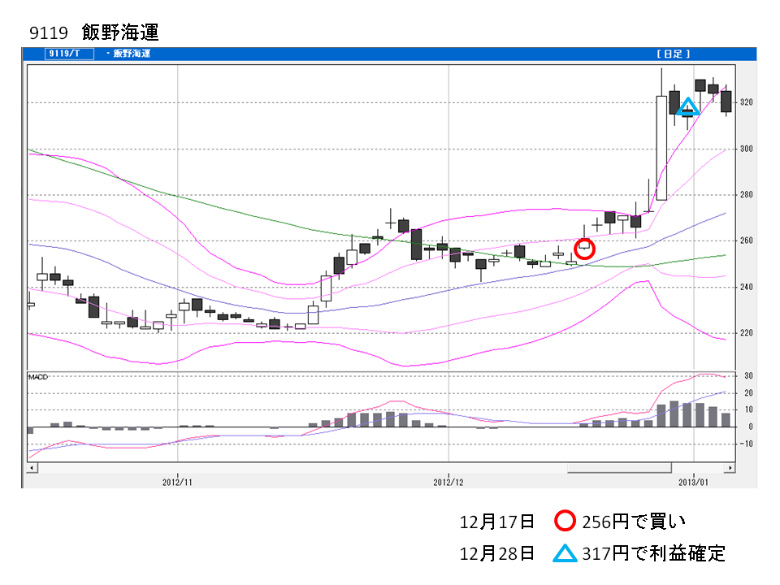
Task: Click the 9119 飯野海運 title above the chart
Action: (94, 33)
